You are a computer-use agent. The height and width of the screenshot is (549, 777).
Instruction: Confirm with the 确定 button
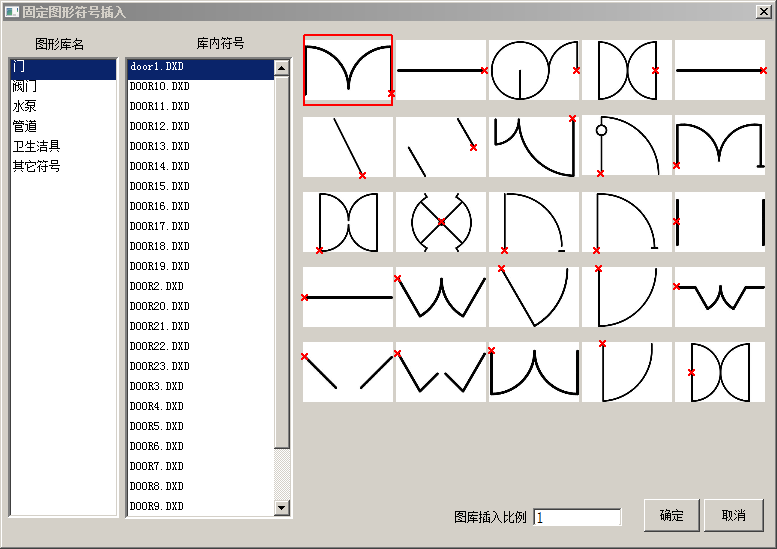click(671, 515)
